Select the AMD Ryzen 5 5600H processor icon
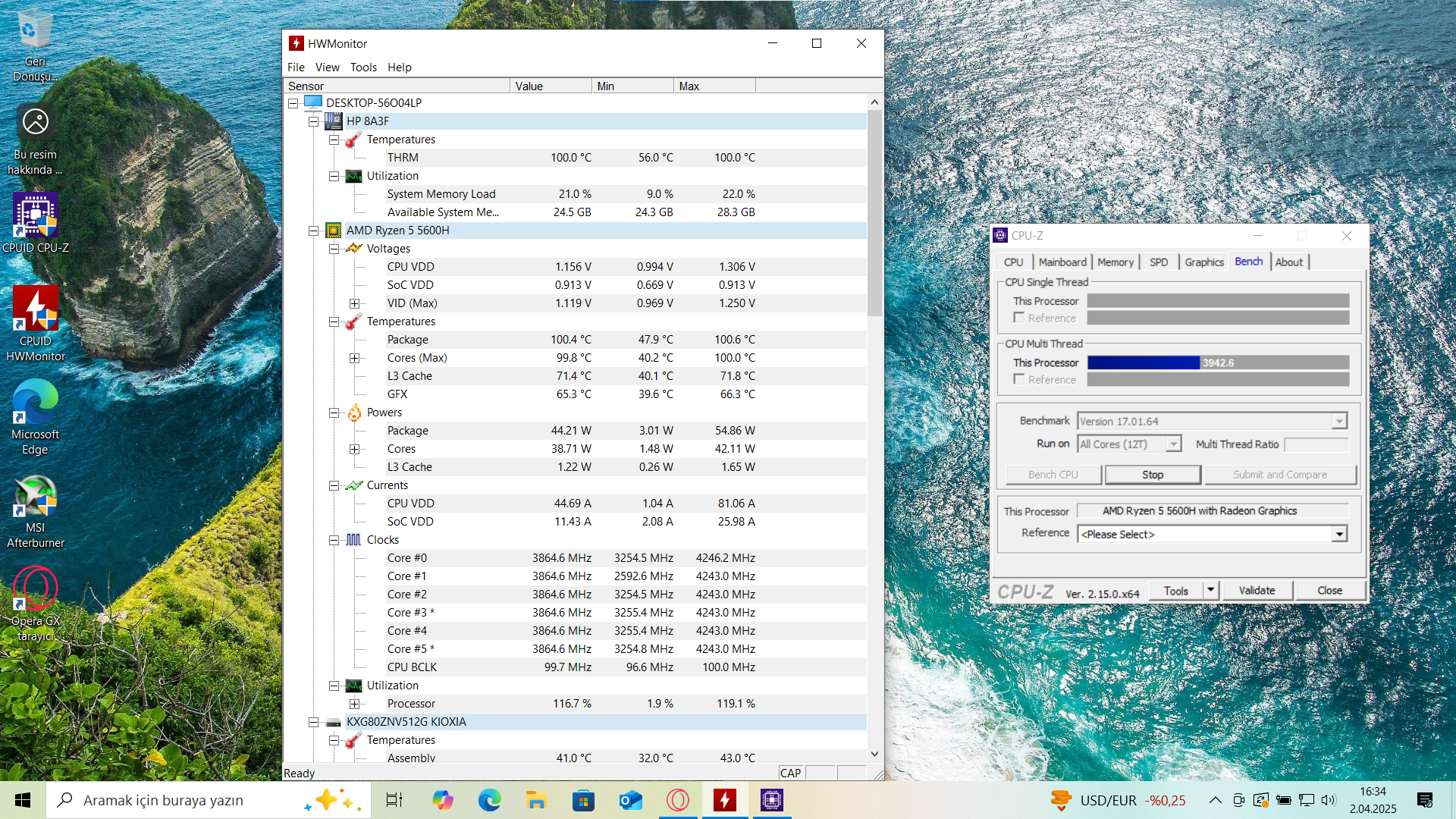This screenshot has height=819, width=1456. (x=333, y=231)
